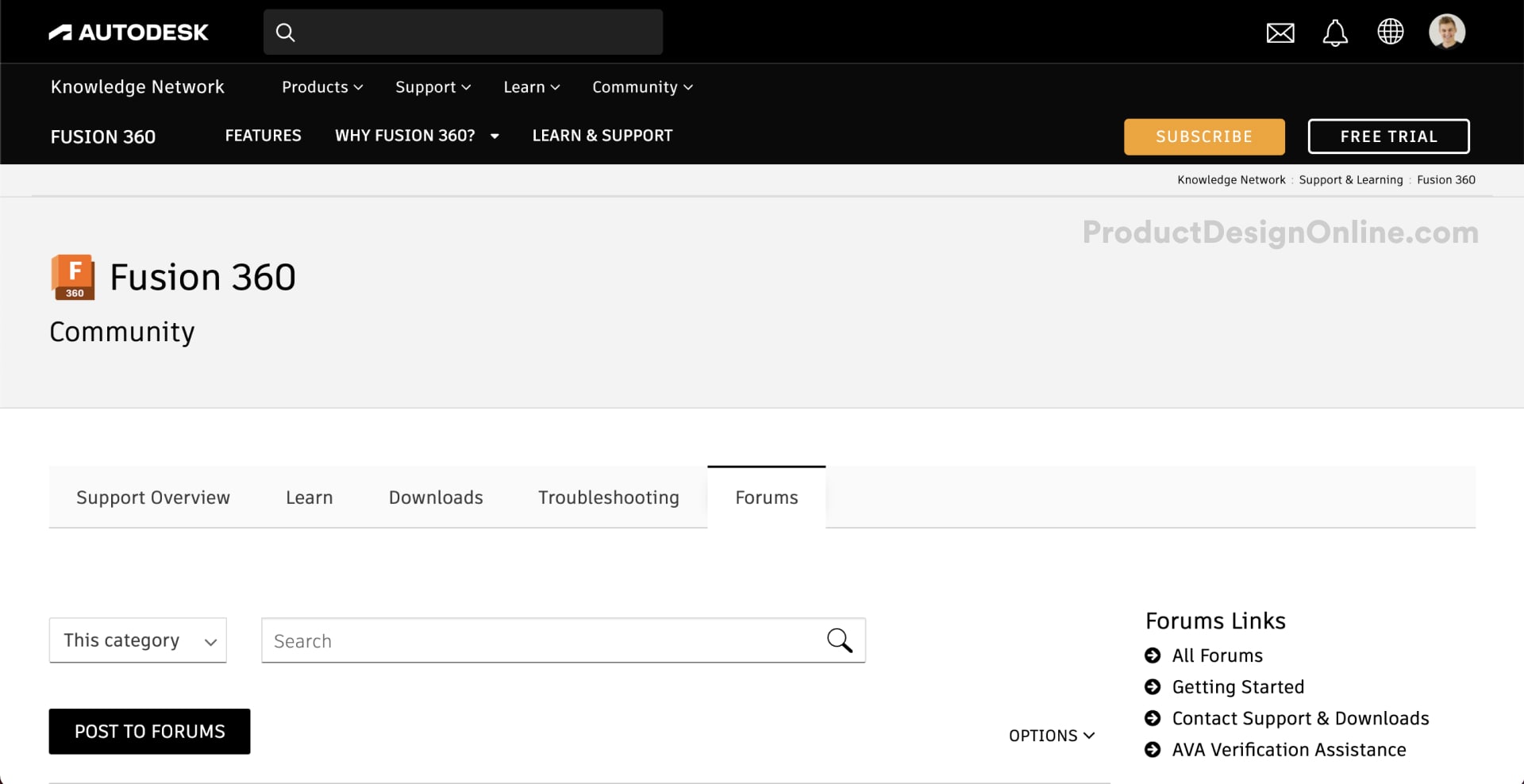Viewport: 1524px width, 784px height.
Task: Switch to the Learn tab
Action: click(x=310, y=498)
